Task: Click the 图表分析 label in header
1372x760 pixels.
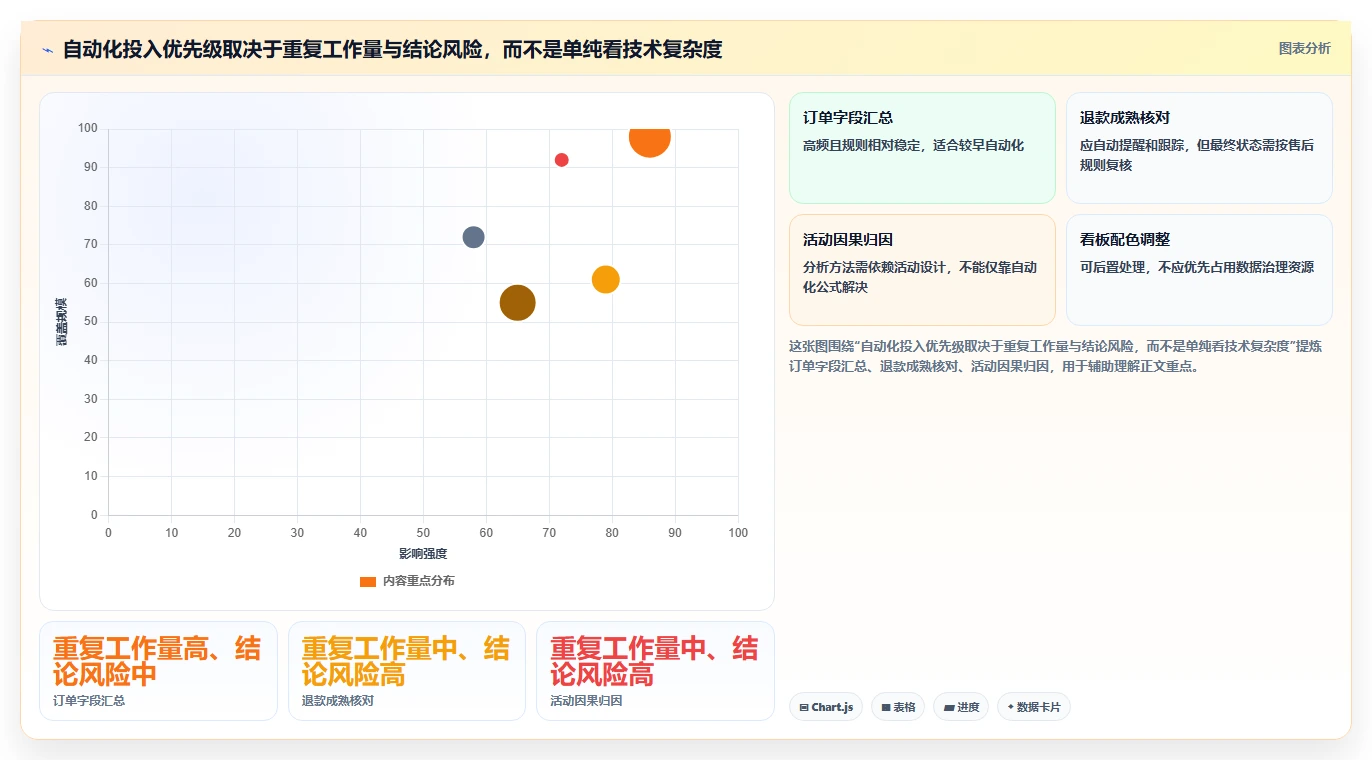Action: 1304,48
